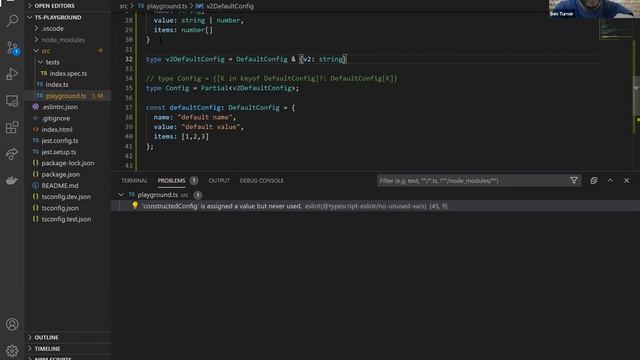This screenshot has height=360, width=640.
Task: Maximize the panel with the chevron-up icon
Action: pyautogui.click(x=610, y=180)
